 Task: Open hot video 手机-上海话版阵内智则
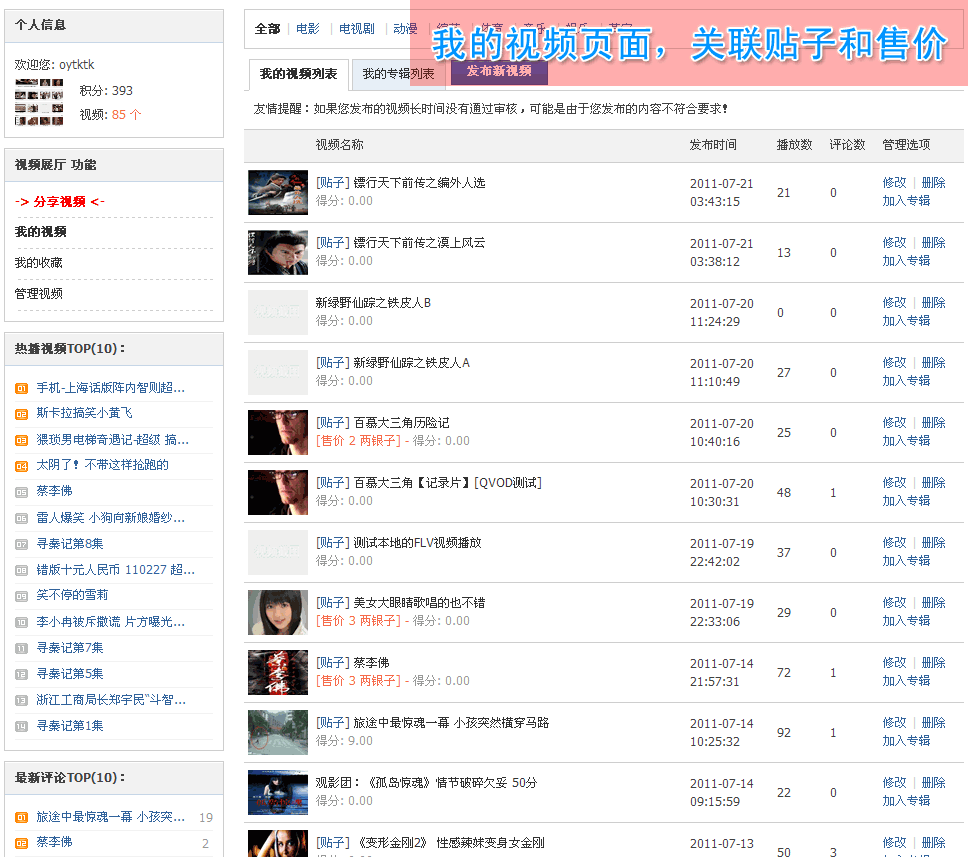pyautogui.click(x=111, y=388)
